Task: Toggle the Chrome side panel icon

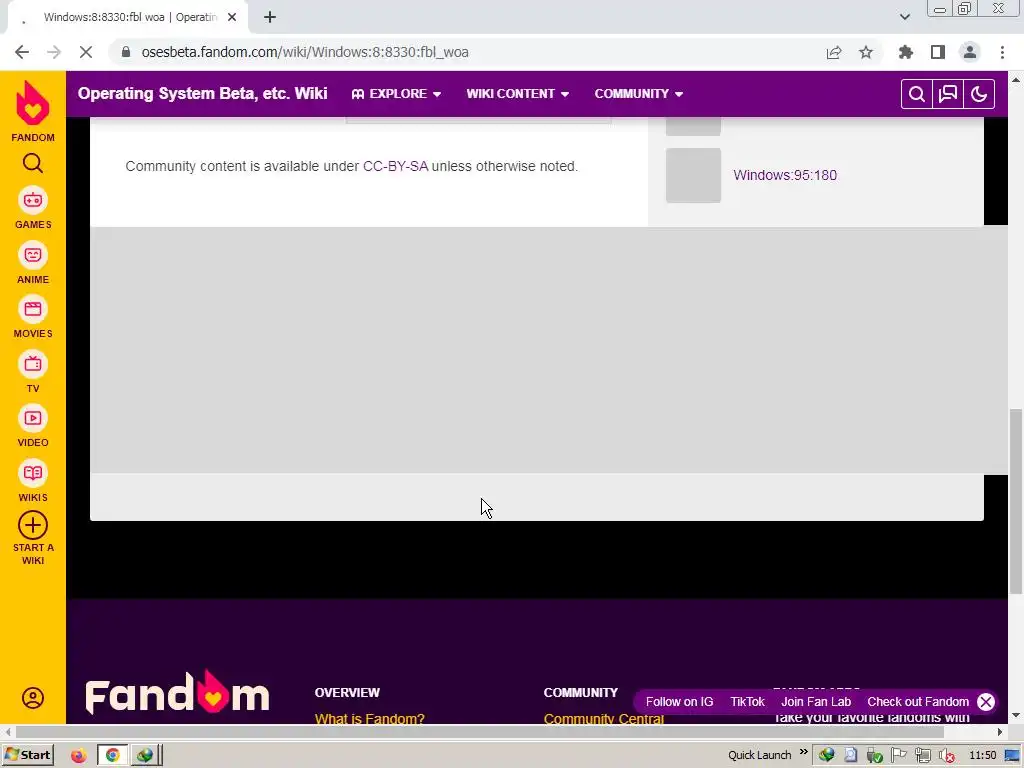Action: click(938, 52)
